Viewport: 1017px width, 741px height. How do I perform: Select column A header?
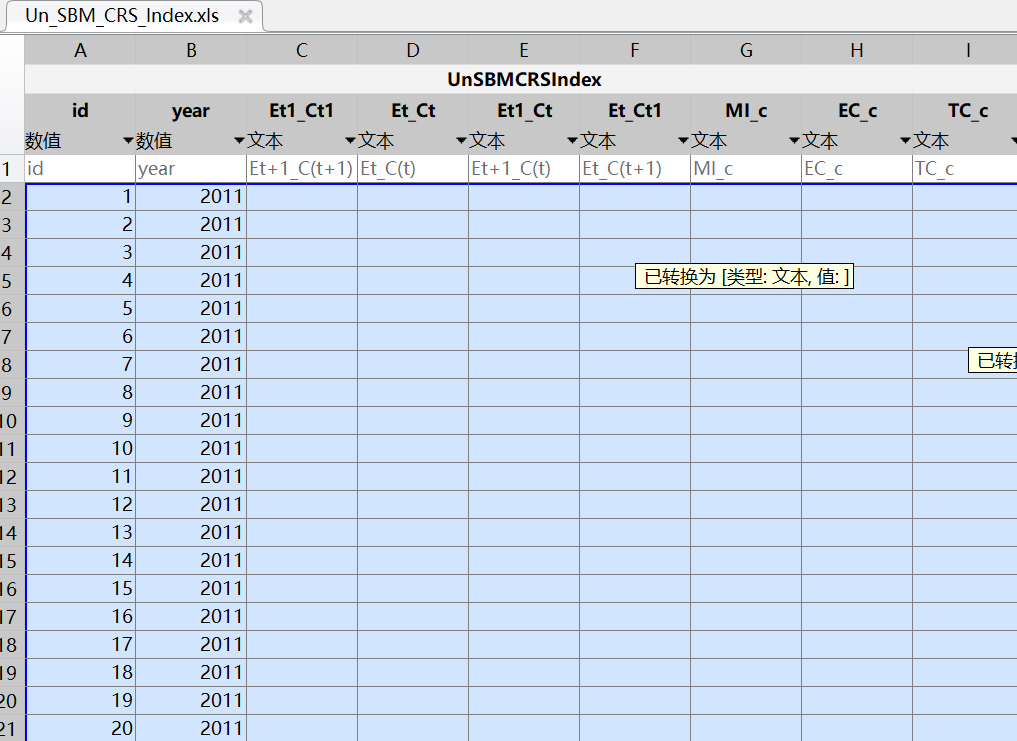click(x=80, y=50)
